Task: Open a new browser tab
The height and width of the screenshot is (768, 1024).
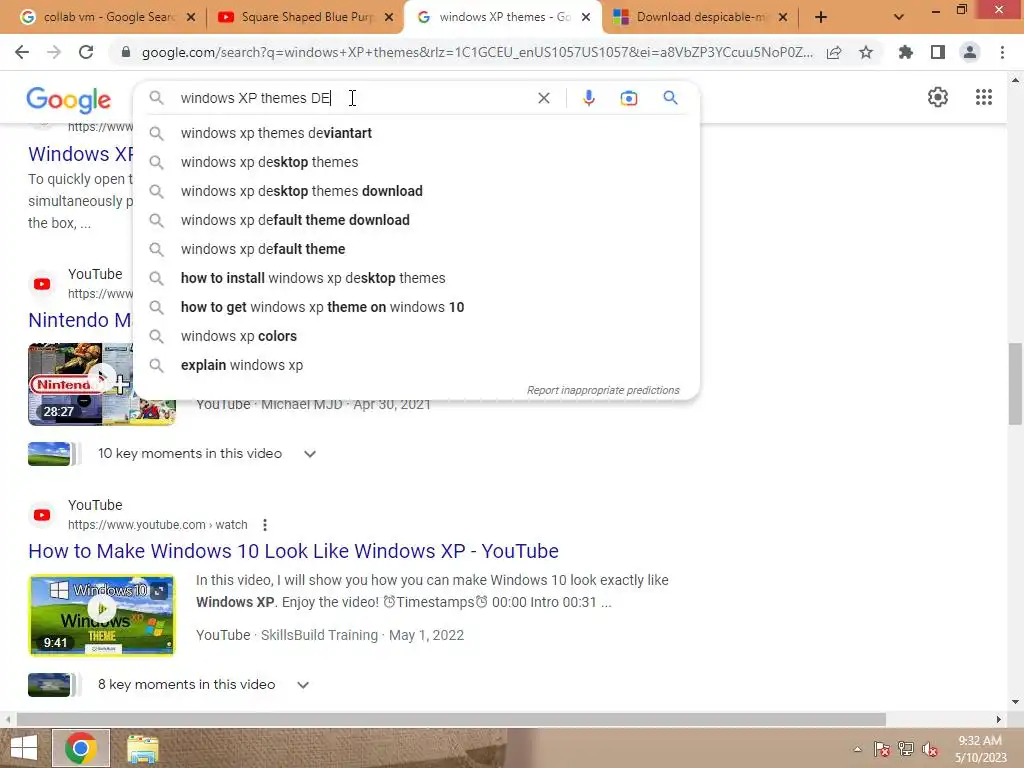Action: [x=821, y=17]
